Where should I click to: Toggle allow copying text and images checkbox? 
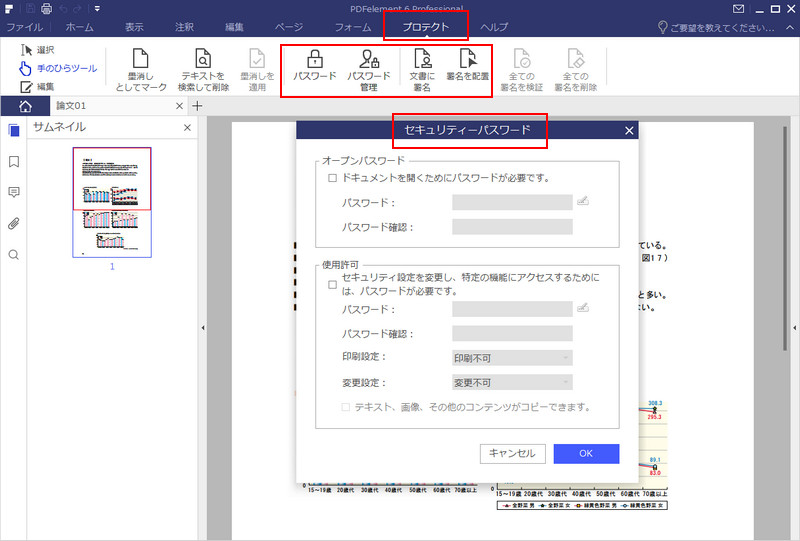click(346, 407)
